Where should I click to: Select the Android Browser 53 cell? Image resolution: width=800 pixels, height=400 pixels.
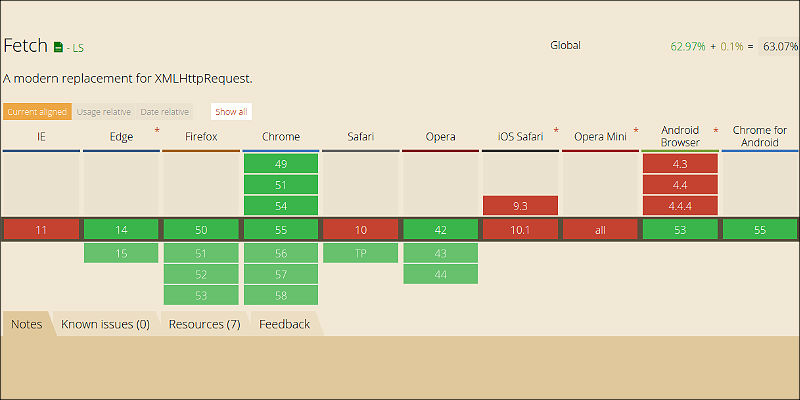680,230
